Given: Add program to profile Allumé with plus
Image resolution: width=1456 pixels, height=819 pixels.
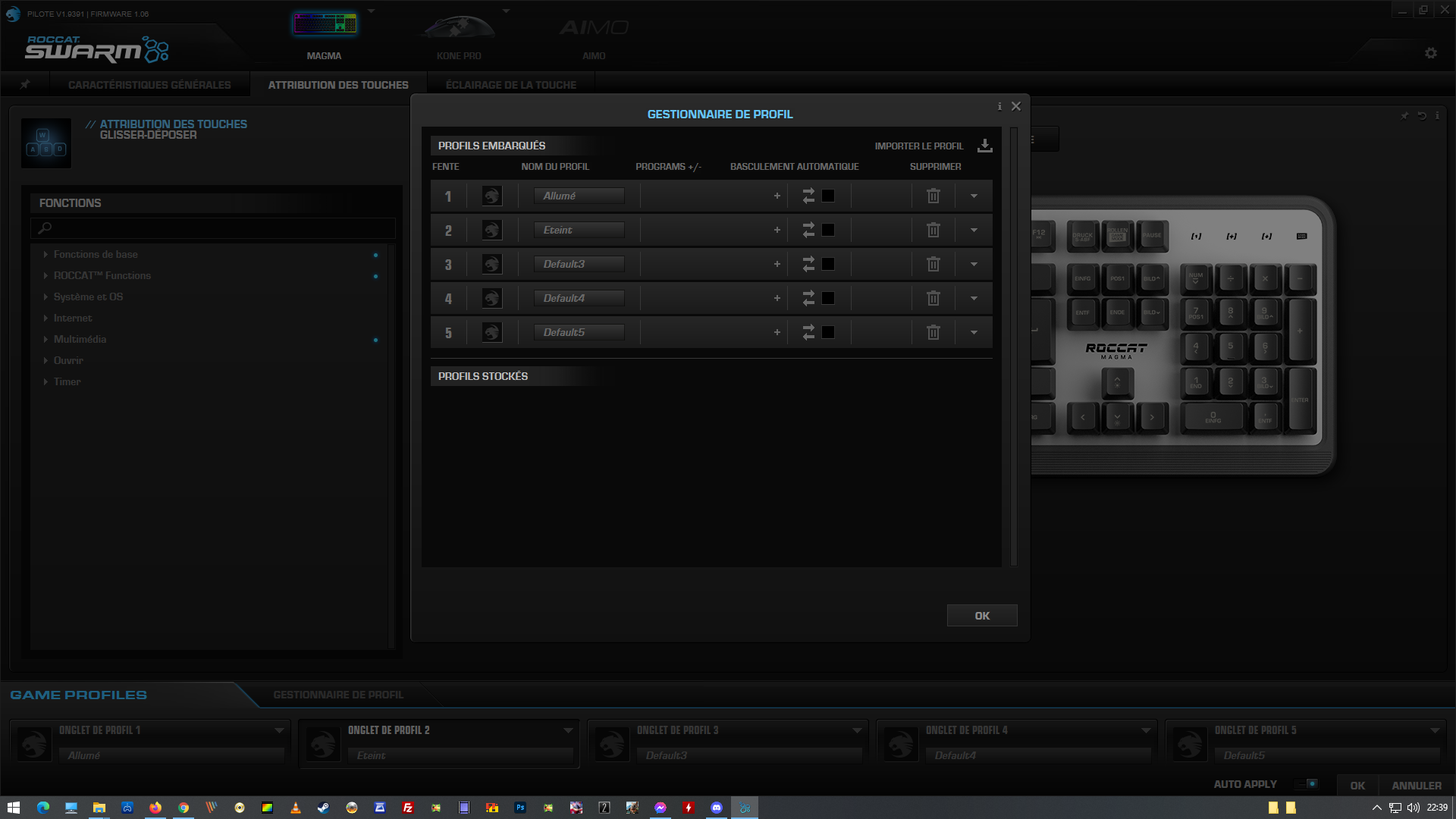Looking at the screenshot, I should point(777,196).
